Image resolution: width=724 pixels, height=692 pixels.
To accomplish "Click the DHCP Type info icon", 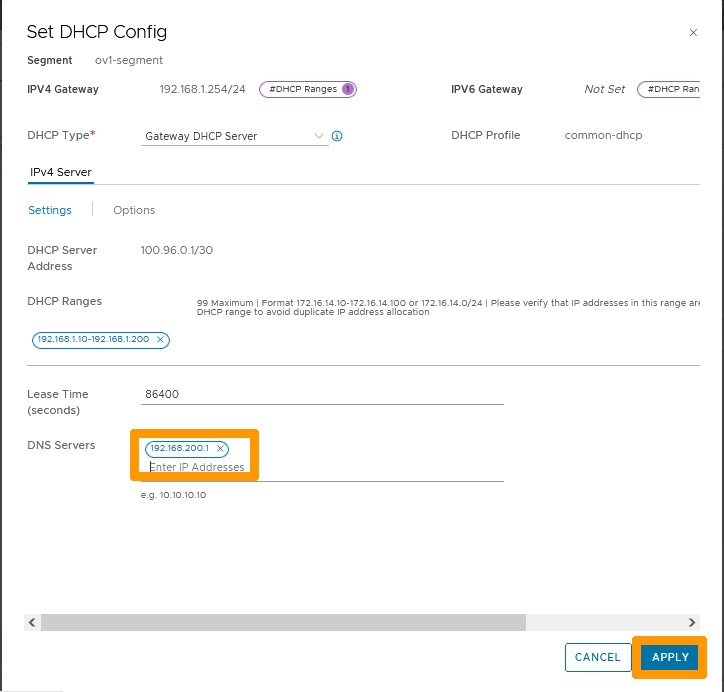I will tap(337, 136).
